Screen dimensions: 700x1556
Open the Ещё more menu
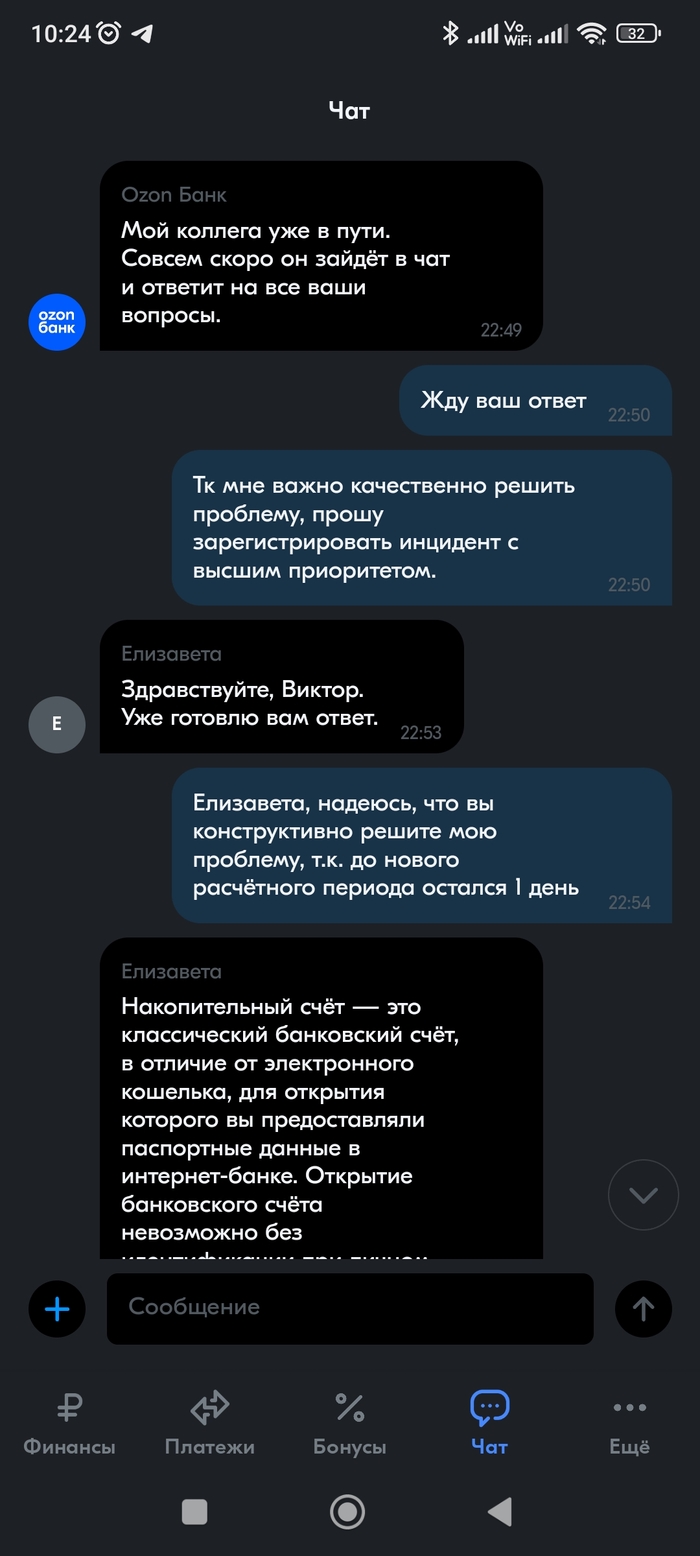629,1424
